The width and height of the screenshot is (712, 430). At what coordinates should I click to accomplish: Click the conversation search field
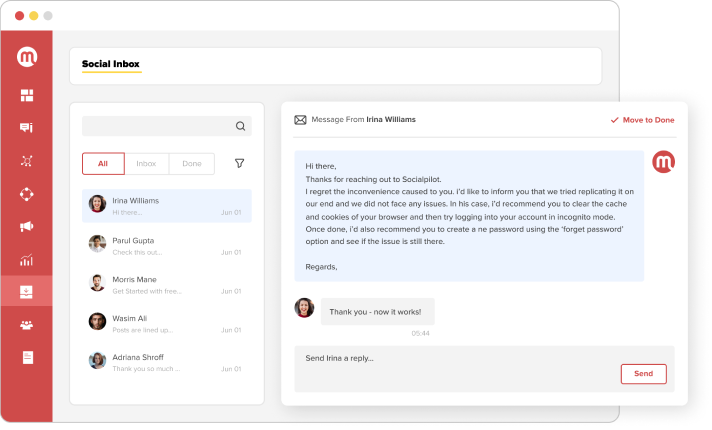click(167, 126)
